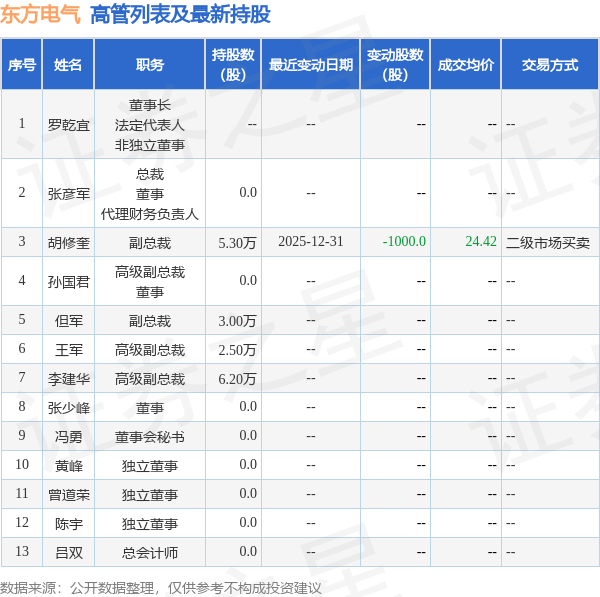The image size is (600, 597).
Task: Click 0.0 holdings in 吕双's row
Action: 248,551
